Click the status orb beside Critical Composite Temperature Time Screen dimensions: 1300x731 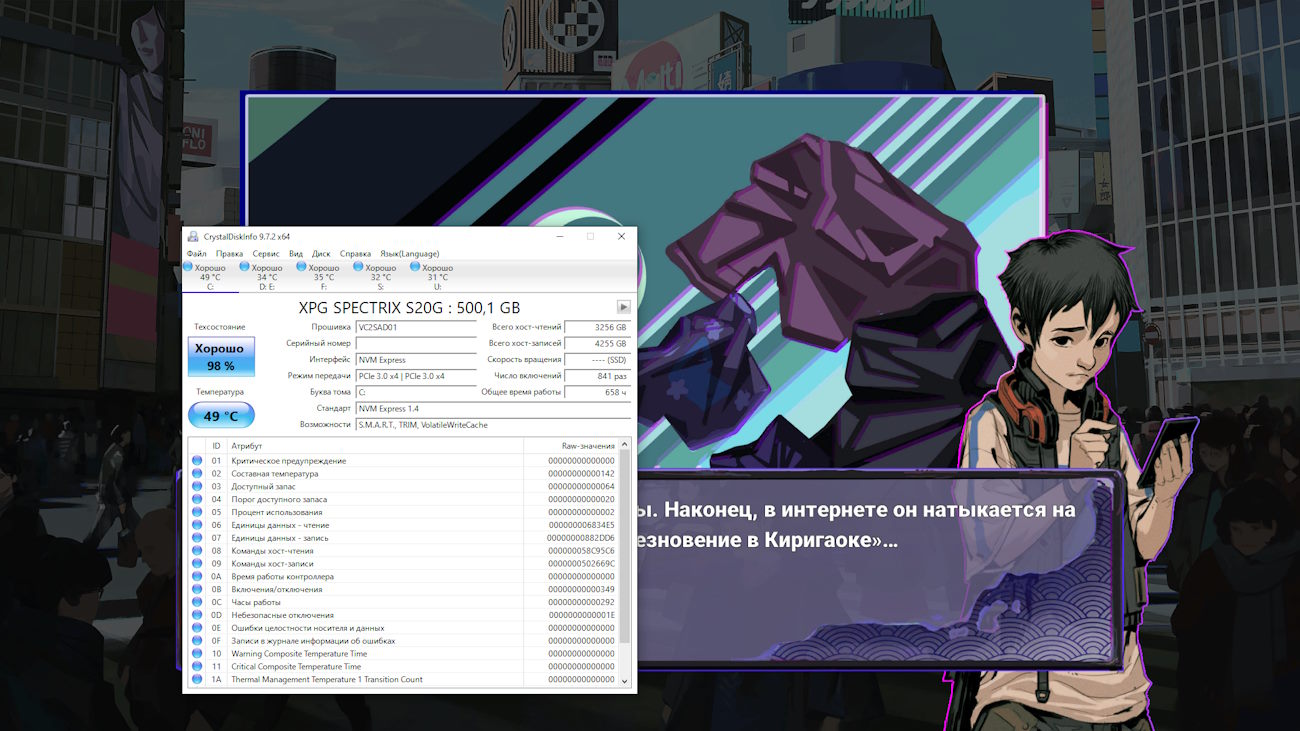(197, 667)
